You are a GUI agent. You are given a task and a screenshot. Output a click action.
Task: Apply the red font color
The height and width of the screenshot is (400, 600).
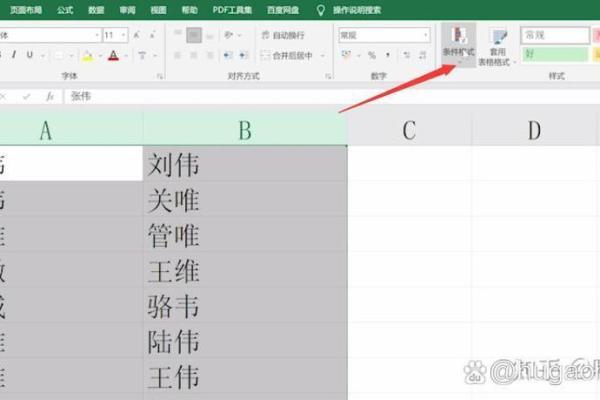[x=113, y=56]
